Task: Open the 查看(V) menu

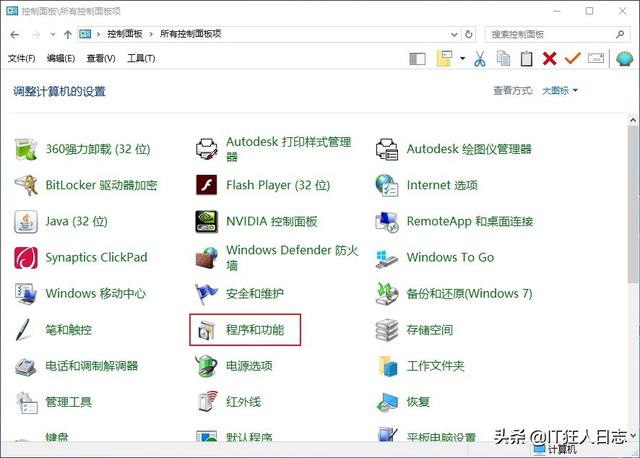Action: pos(101,58)
